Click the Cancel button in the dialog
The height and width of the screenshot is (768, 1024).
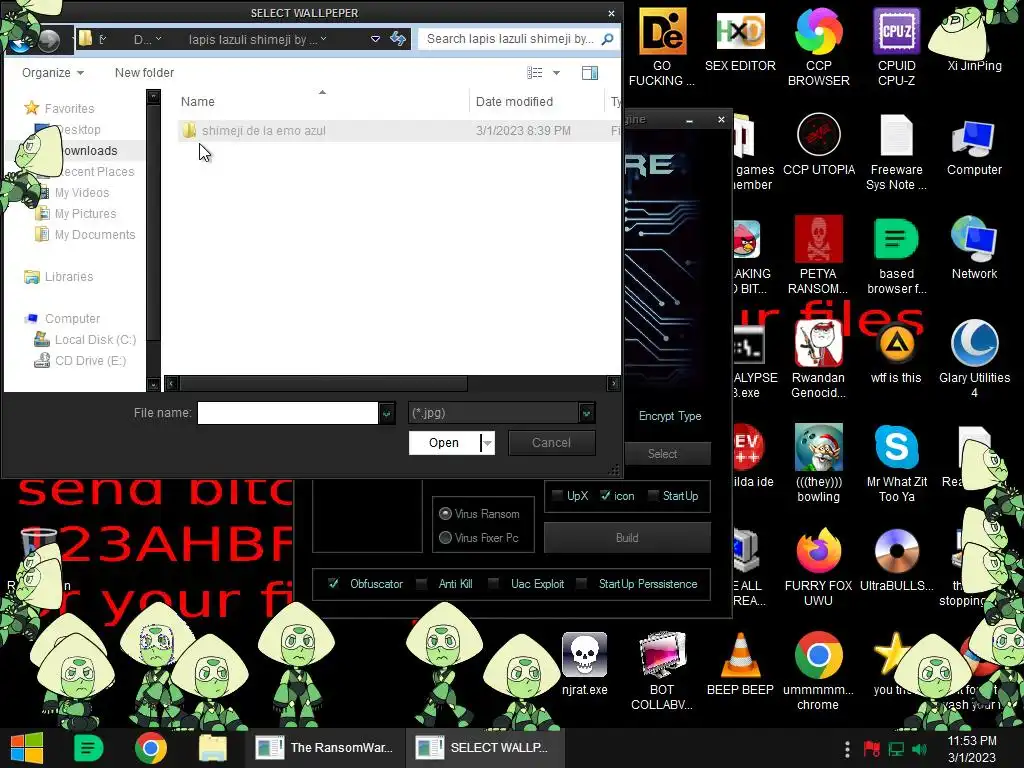551,443
